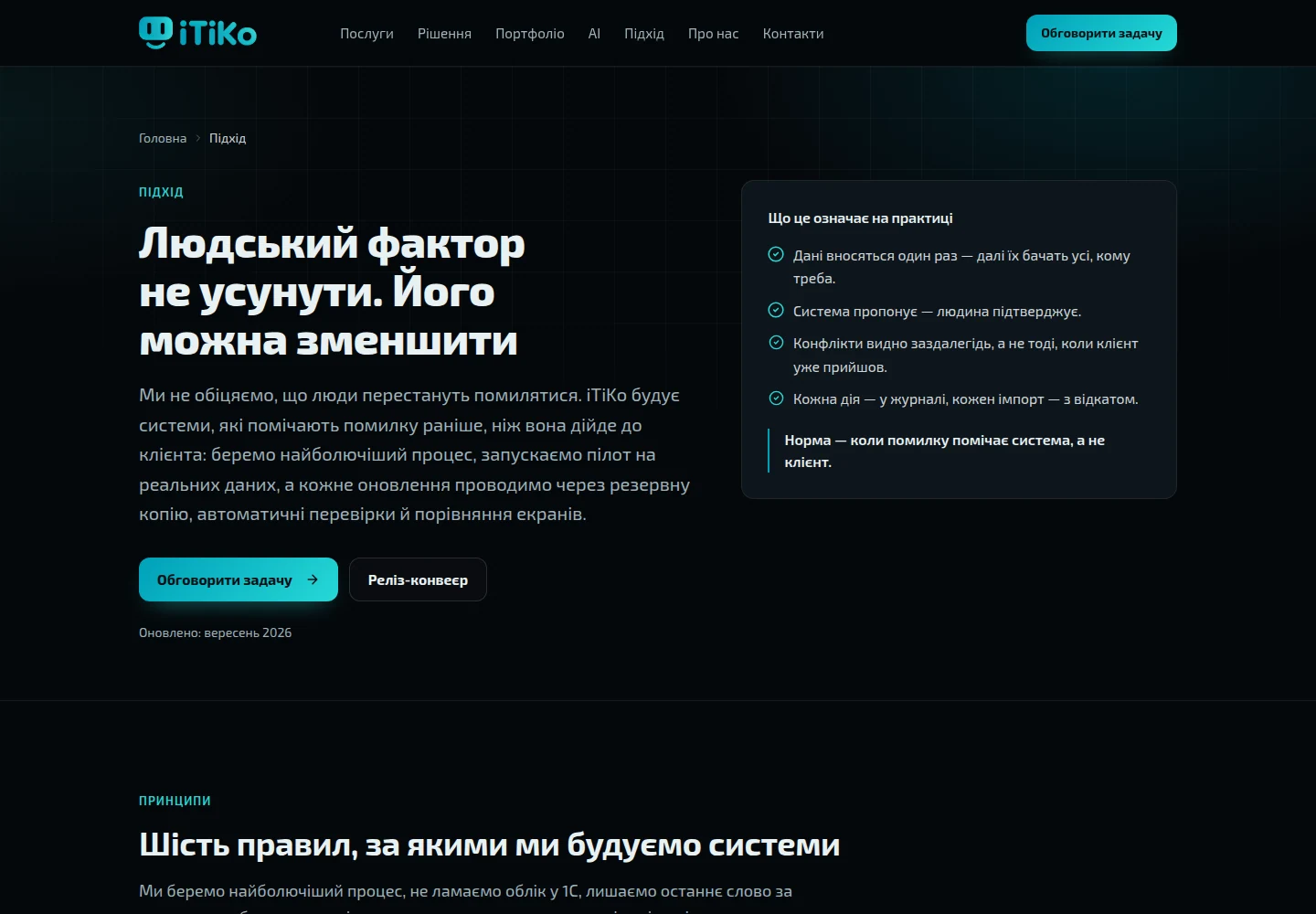
Task: Click the "ПІДХІД" section label
Action: (x=161, y=192)
